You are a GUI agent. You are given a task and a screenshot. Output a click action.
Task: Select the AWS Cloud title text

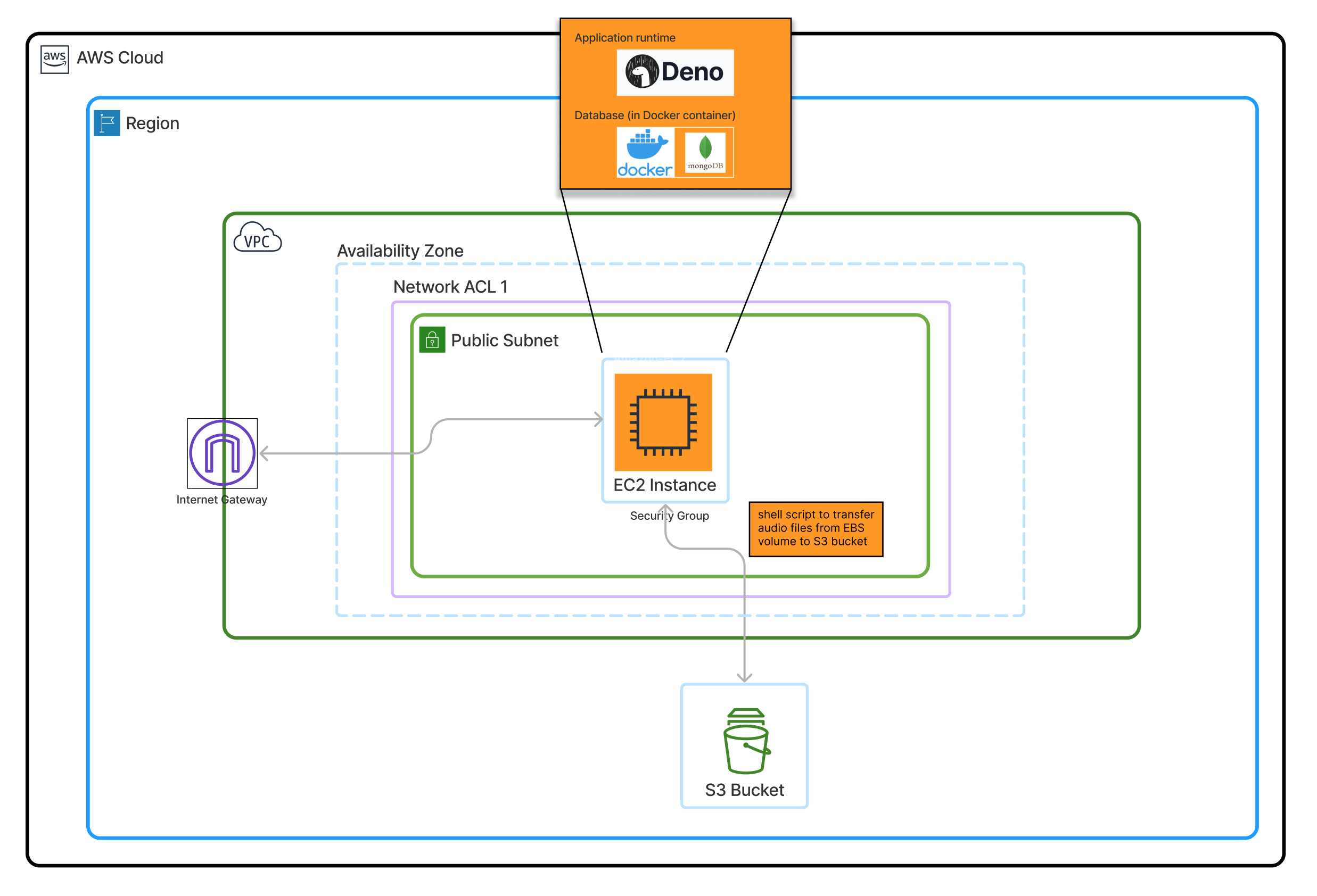(x=120, y=58)
